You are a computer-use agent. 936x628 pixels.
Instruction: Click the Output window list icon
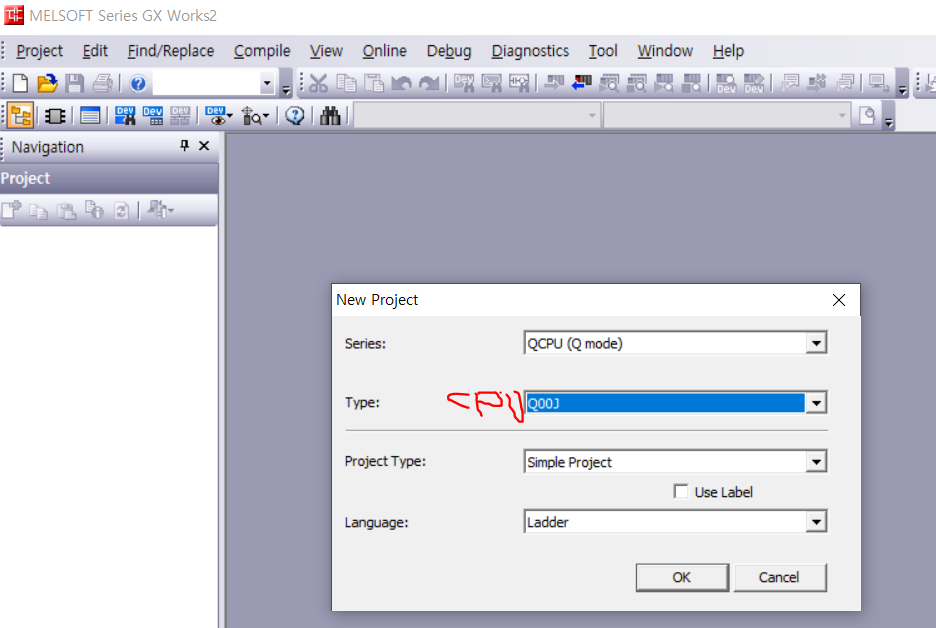90,116
